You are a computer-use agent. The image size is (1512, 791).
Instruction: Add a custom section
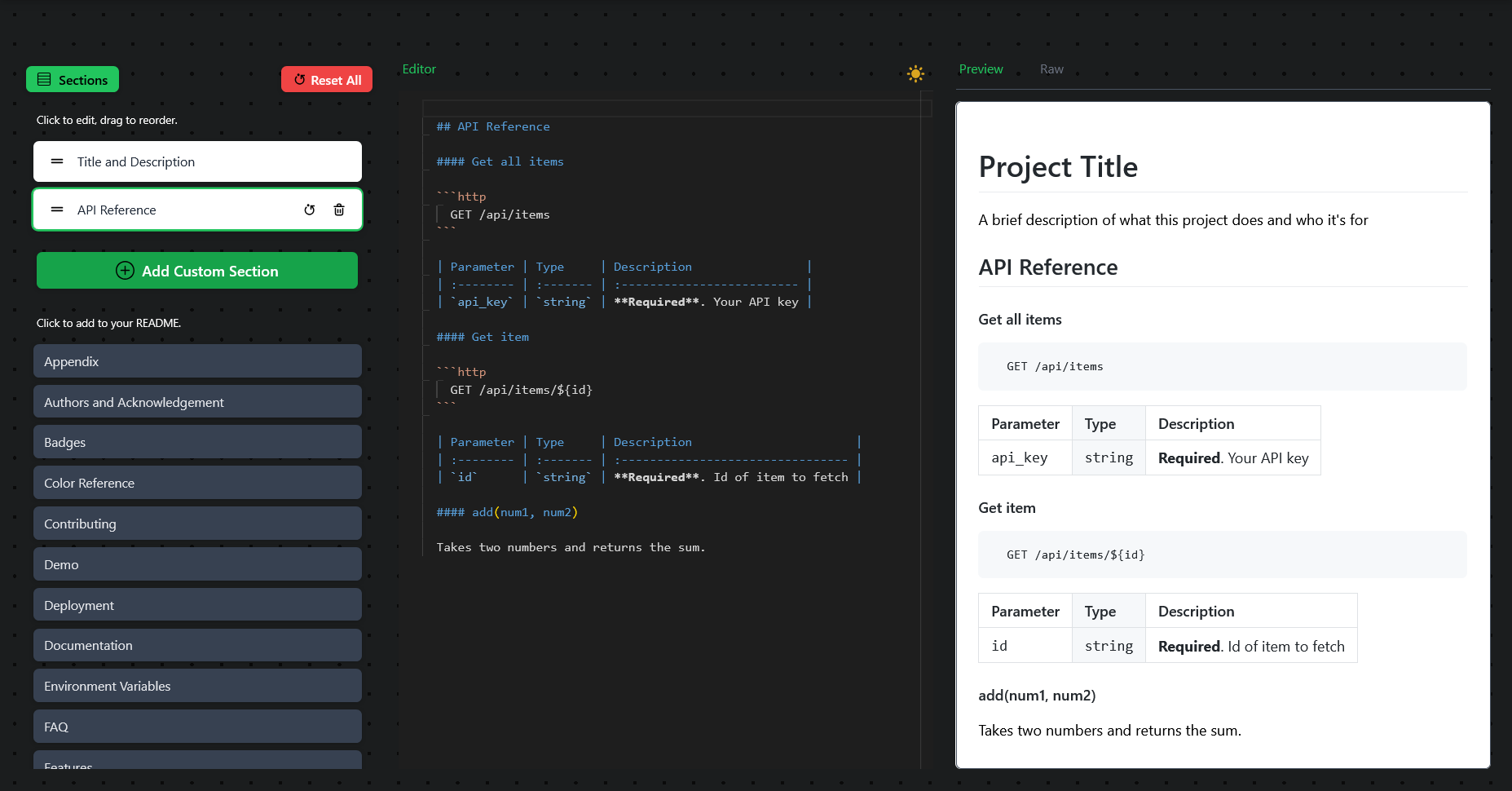pos(197,270)
